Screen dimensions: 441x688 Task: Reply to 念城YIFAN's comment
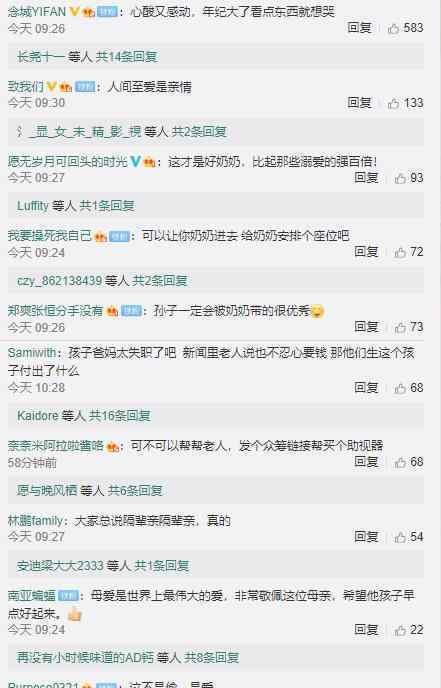(359, 28)
